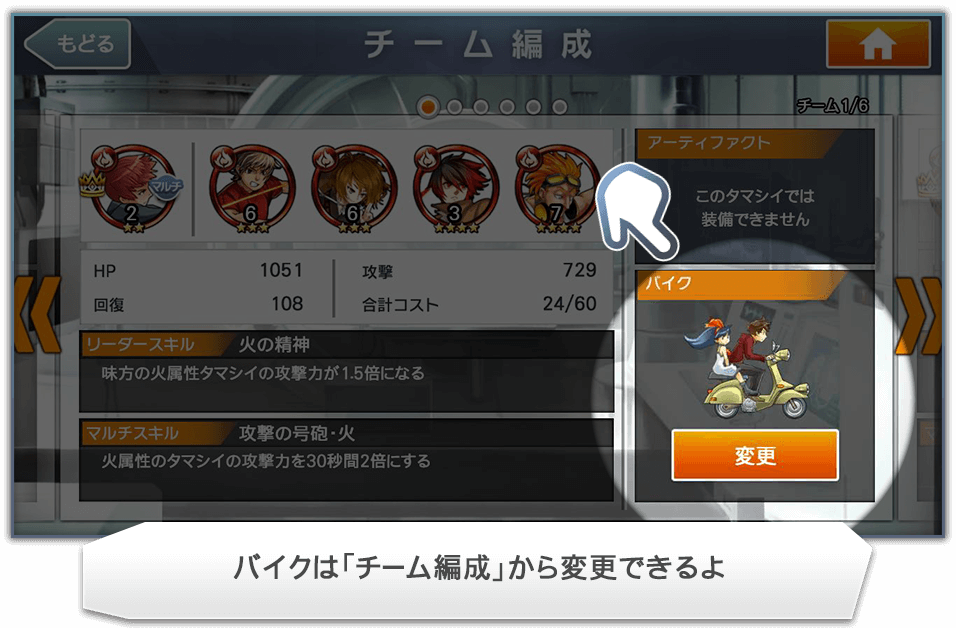
Task: Go to next team with right chevrons
Action: (x=918, y=315)
